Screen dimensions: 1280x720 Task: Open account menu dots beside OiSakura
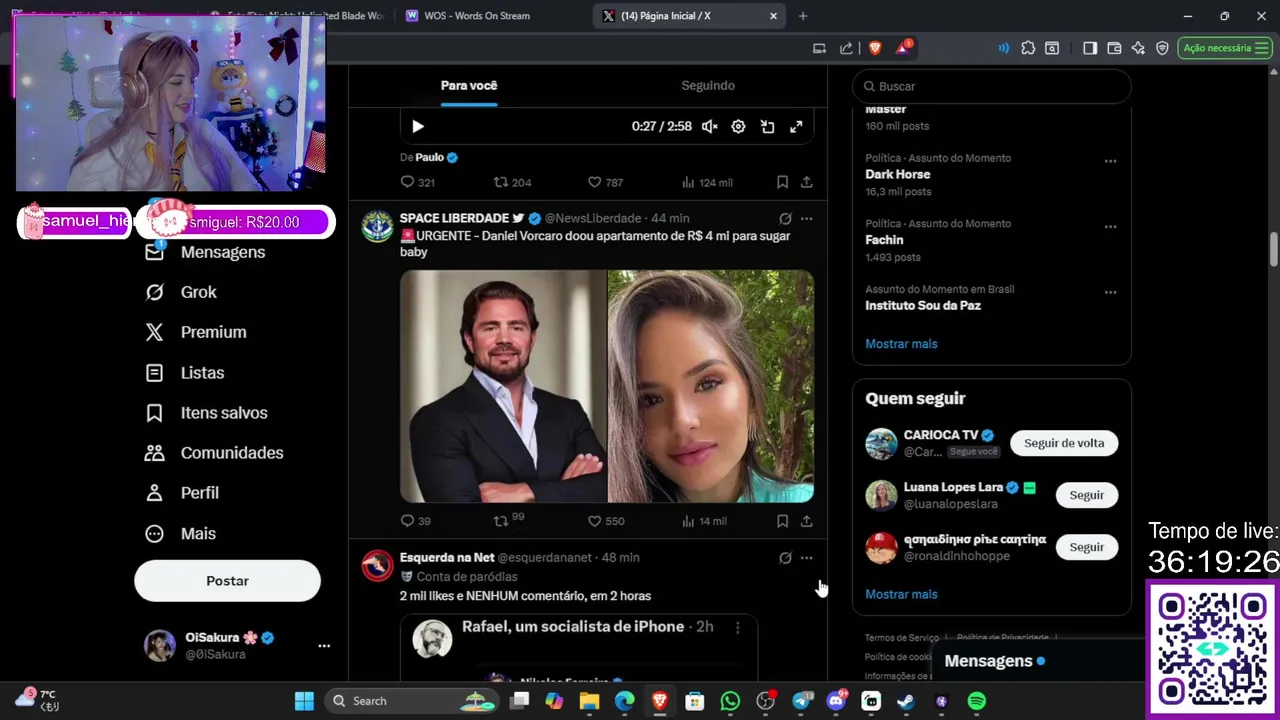(324, 646)
